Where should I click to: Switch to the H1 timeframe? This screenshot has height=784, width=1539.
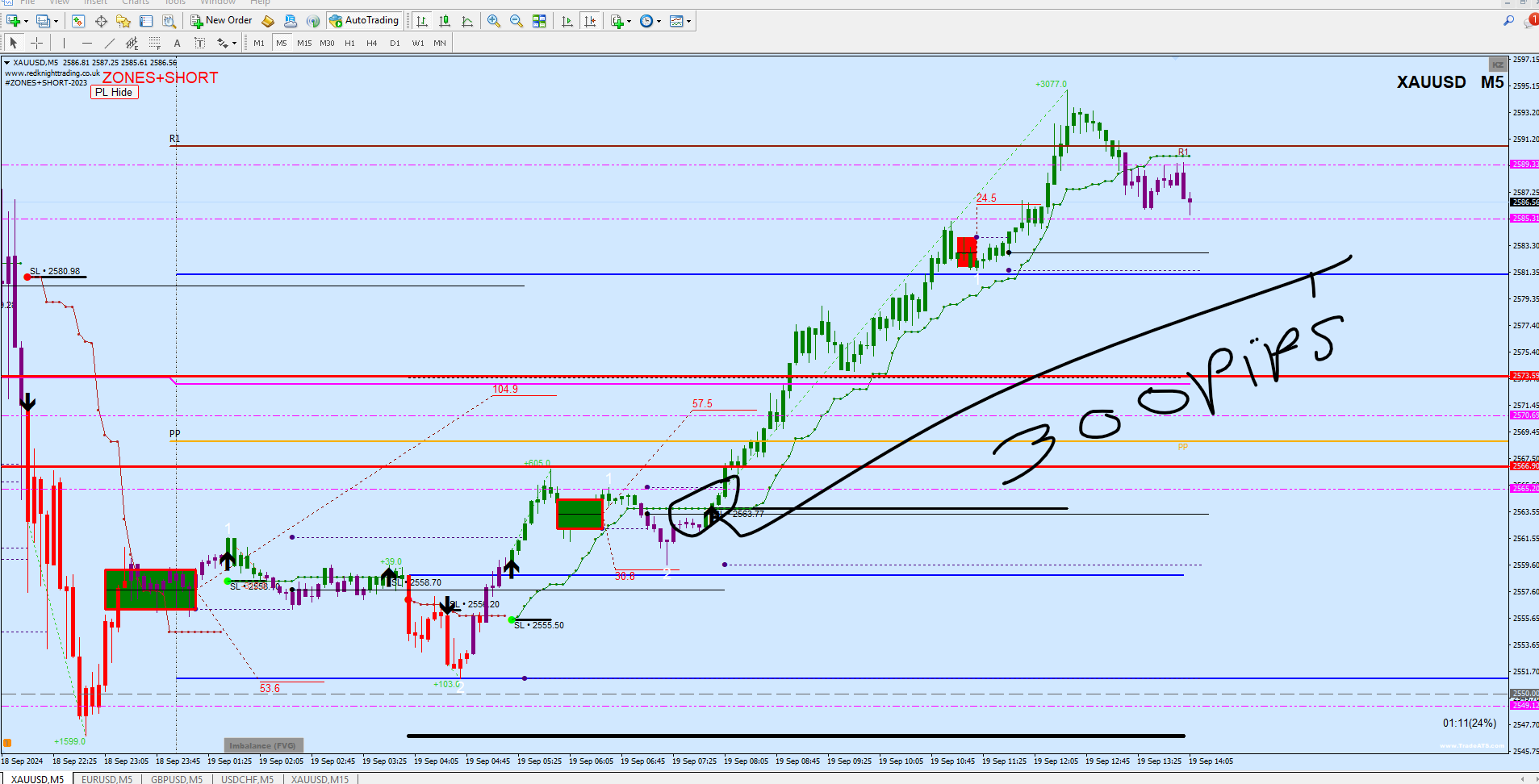pos(349,43)
